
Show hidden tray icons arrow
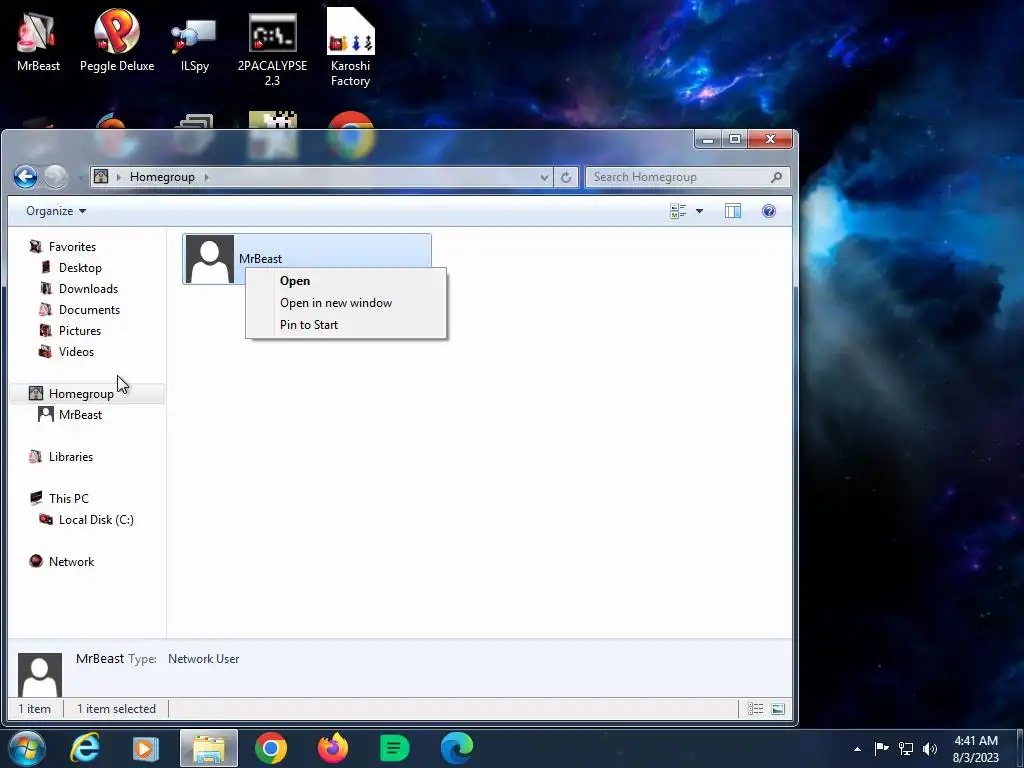pos(857,749)
